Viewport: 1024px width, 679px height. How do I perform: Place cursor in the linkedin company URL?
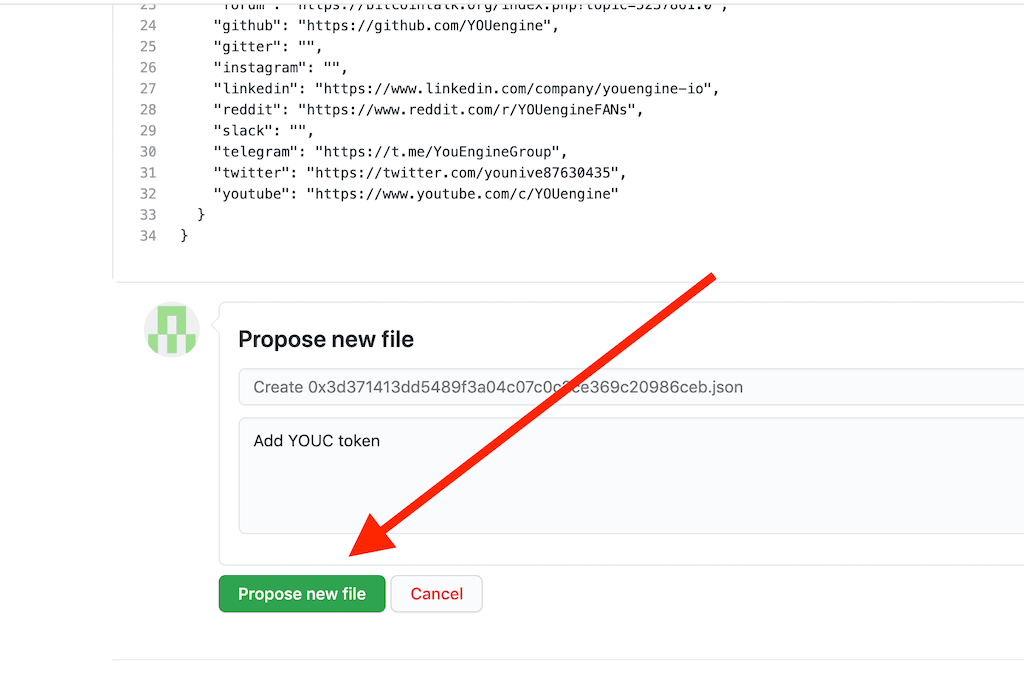coord(513,89)
